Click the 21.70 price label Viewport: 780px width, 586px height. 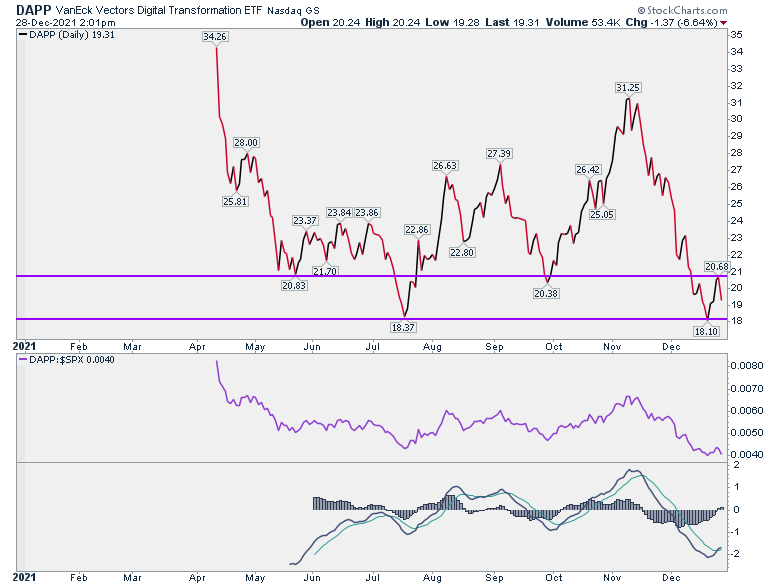325,271
